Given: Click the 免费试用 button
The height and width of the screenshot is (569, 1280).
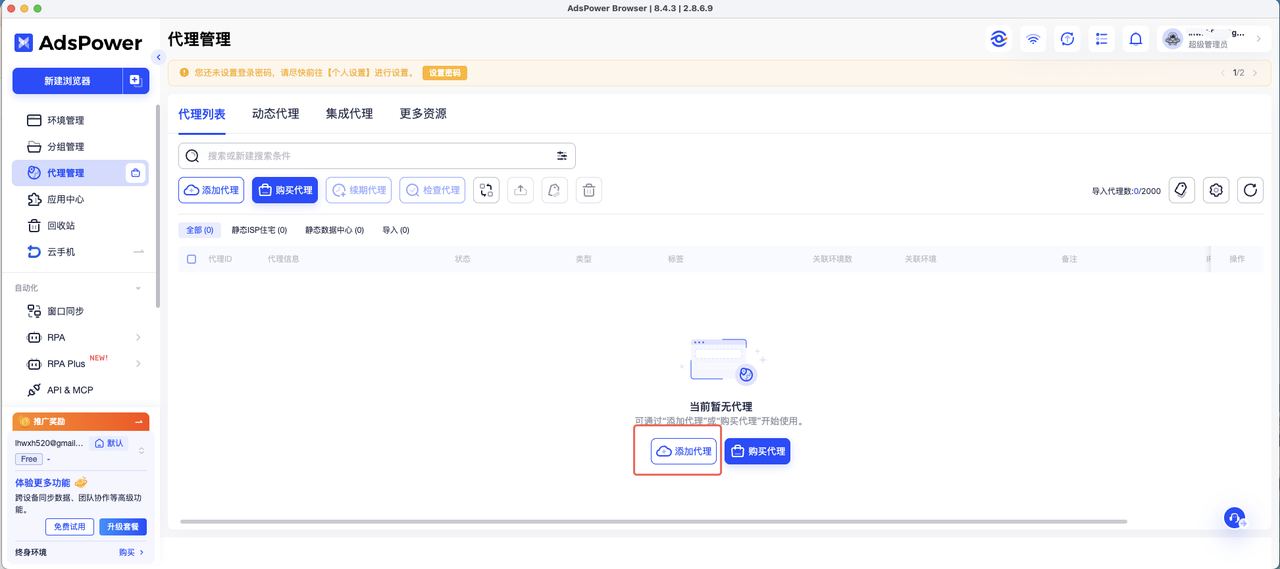Looking at the screenshot, I should point(70,526).
